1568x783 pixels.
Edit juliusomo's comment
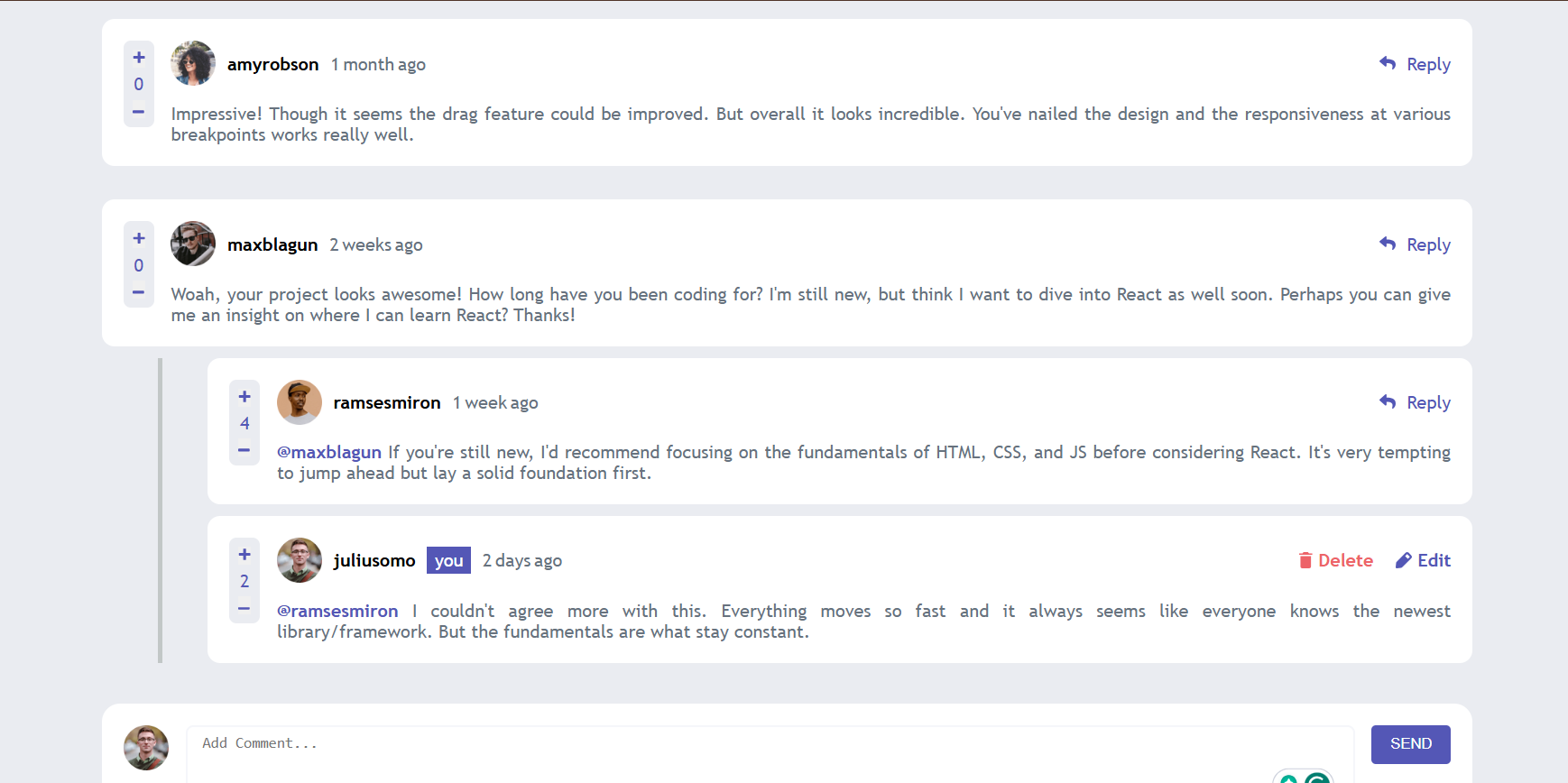tap(1423, 560)
